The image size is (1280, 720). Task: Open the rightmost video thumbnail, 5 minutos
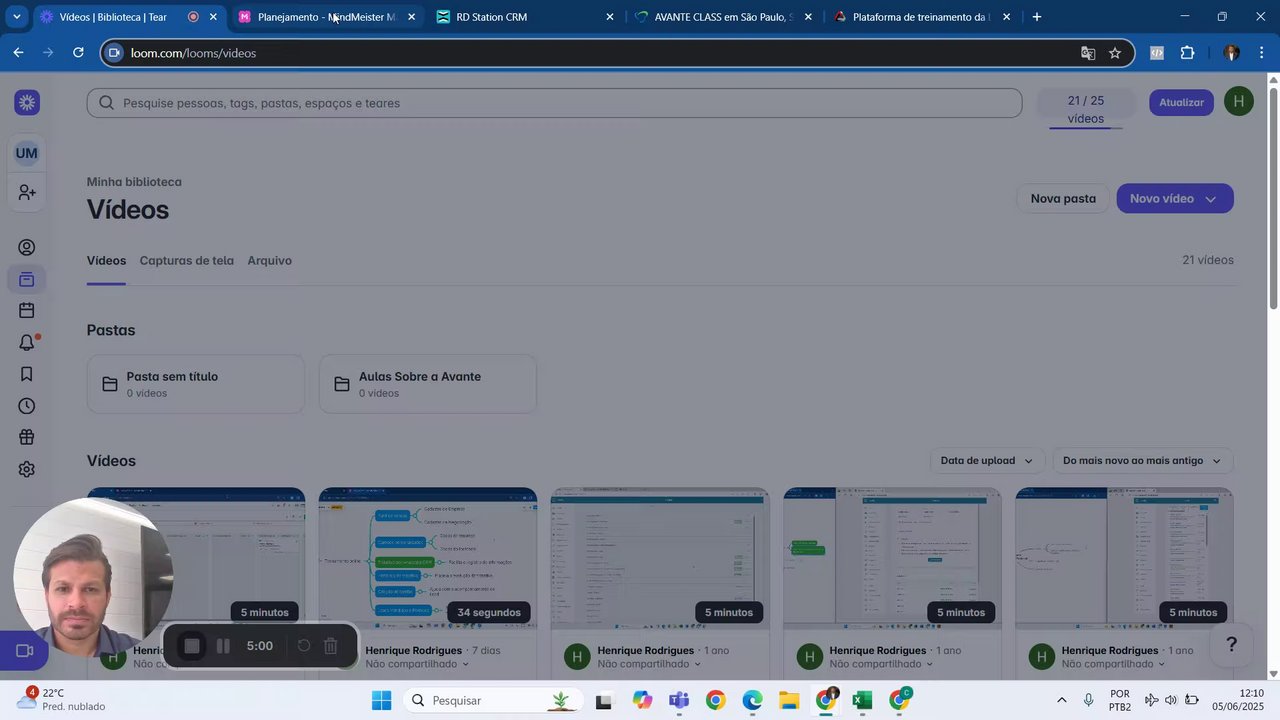coord(1124,558)
